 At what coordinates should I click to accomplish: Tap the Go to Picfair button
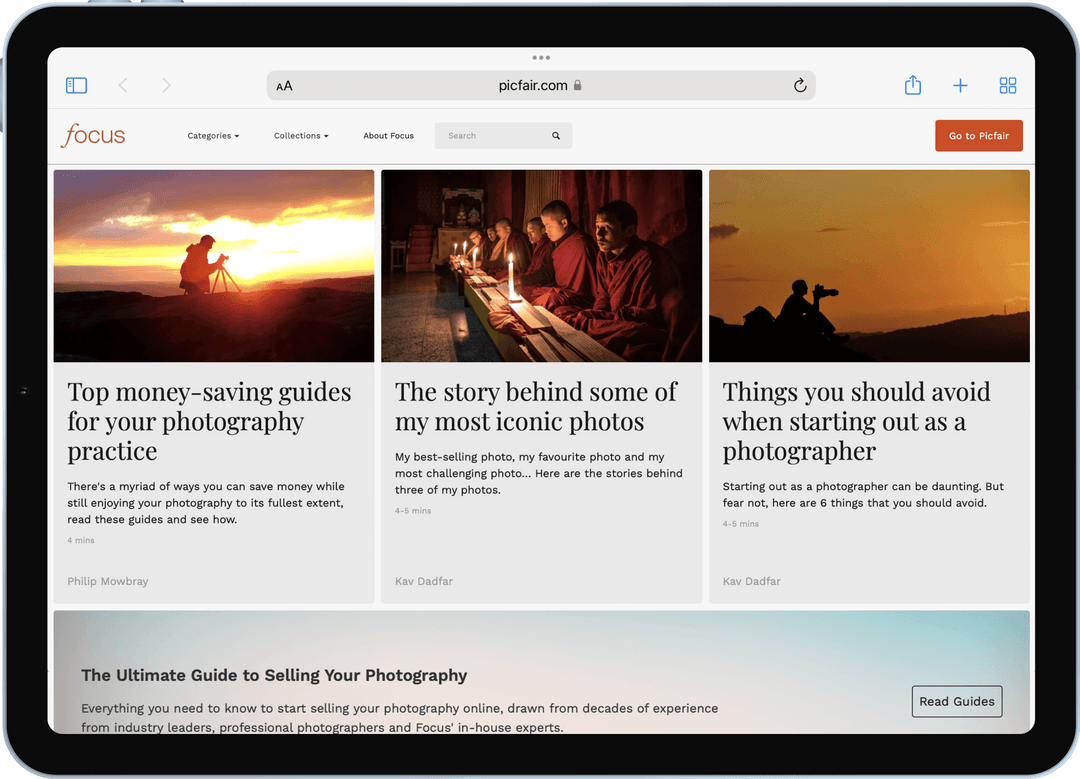coord(978,135)
